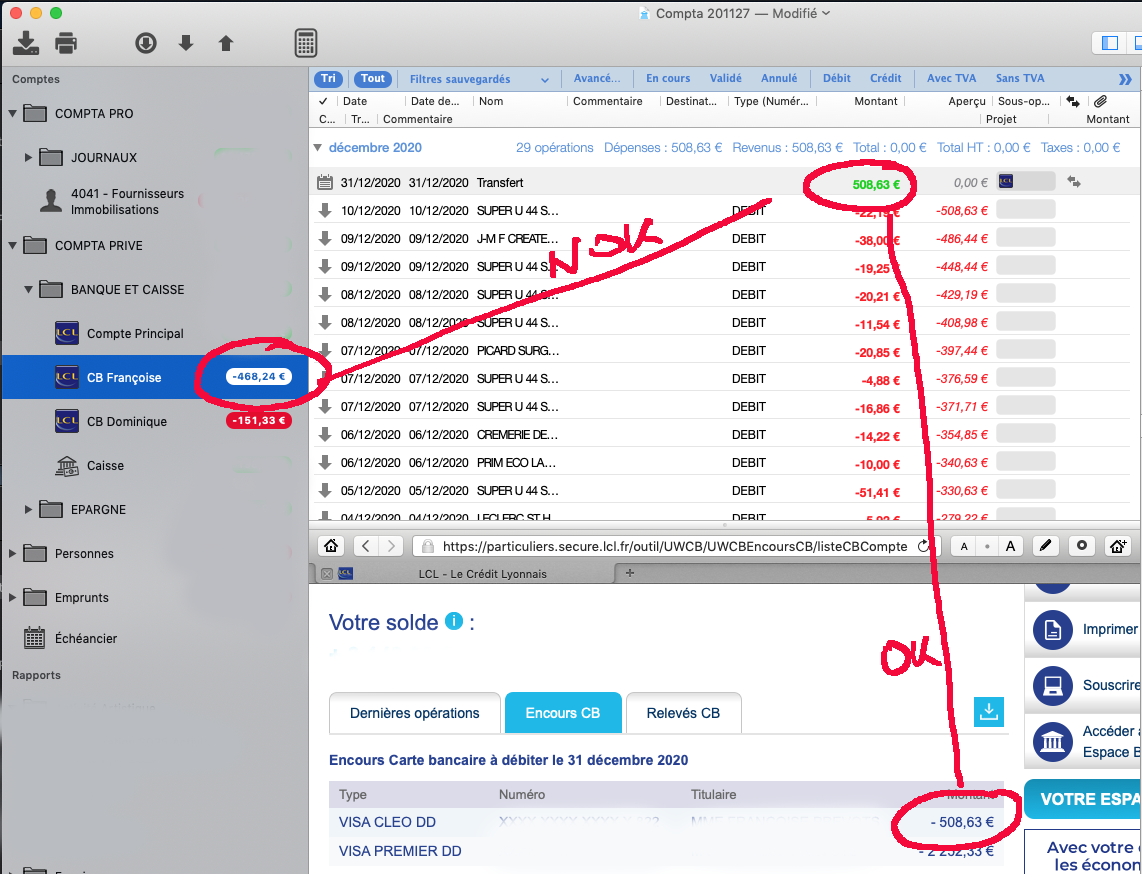
Task: Go back with browser back arrow
Action: (x=366, y=546)
